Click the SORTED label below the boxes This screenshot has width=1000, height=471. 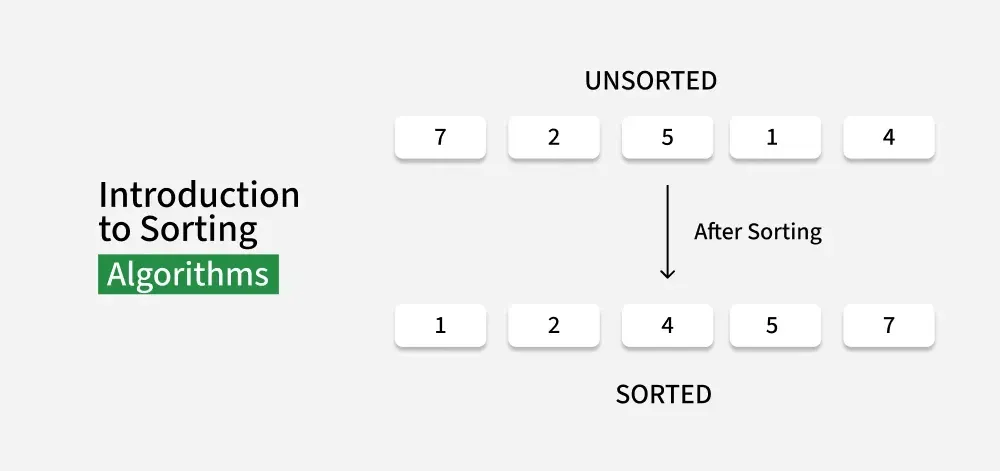click(x=664, y=394)
